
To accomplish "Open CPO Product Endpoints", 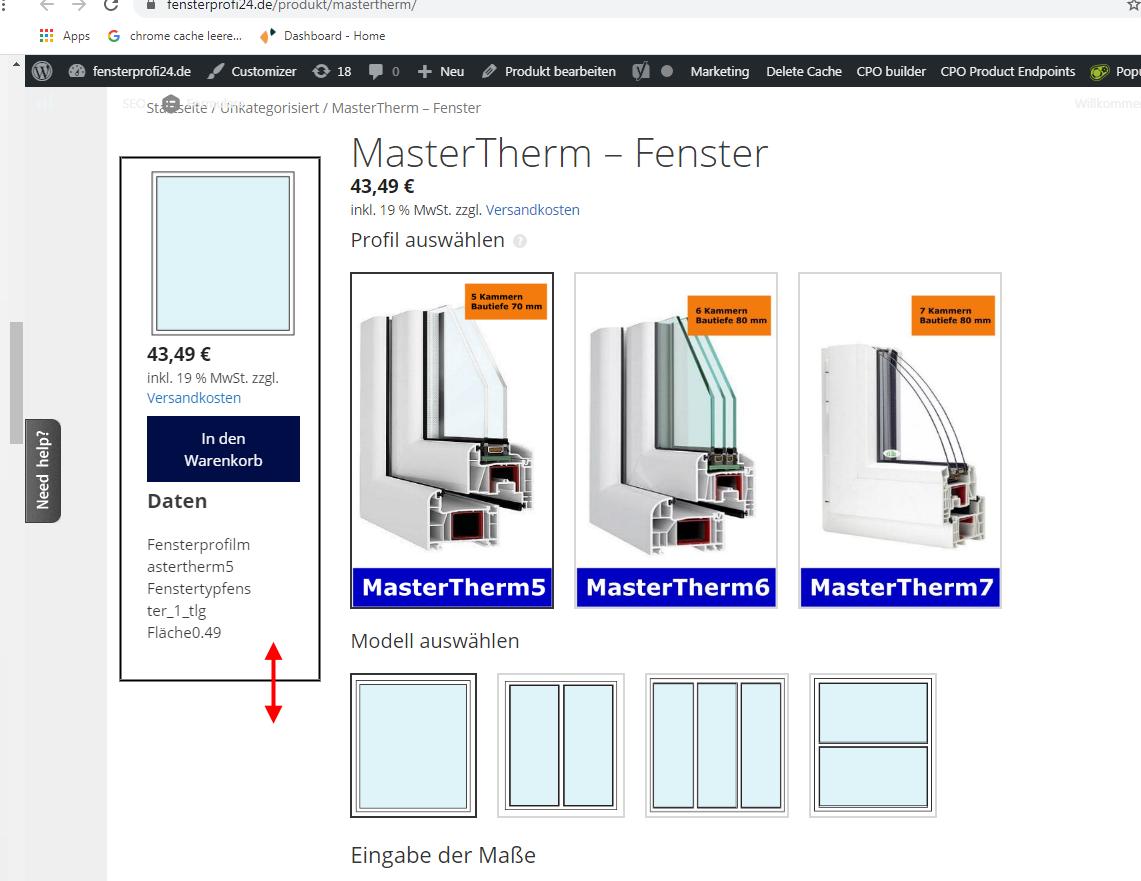I will point(1007,71).
